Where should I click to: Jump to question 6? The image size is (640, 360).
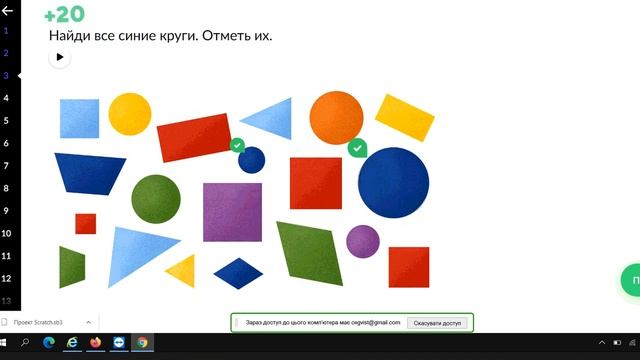pyautogui.click(x=6, y=143)
